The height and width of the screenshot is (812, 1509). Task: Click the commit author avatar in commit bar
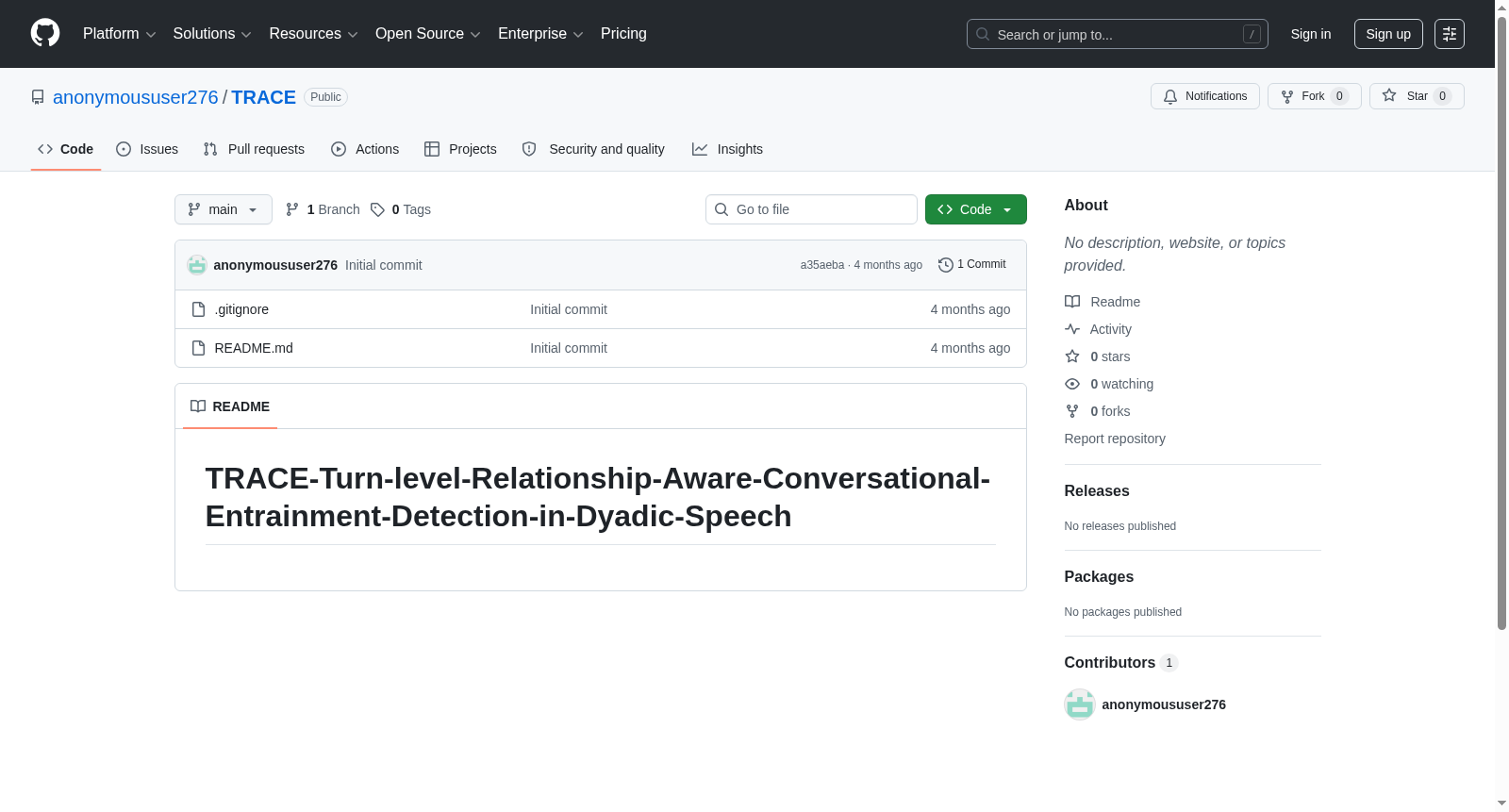[197, 265]
